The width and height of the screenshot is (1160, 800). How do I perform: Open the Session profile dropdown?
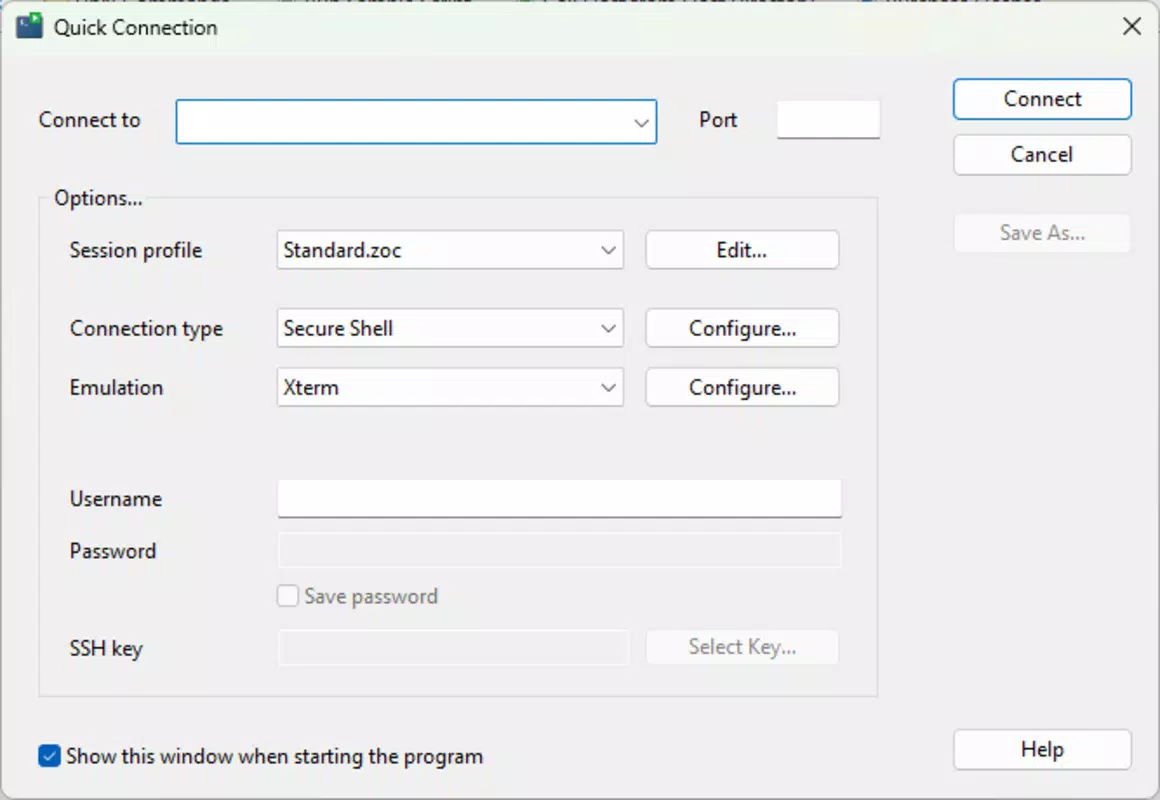pyautogui.click(x=450, y=250)
